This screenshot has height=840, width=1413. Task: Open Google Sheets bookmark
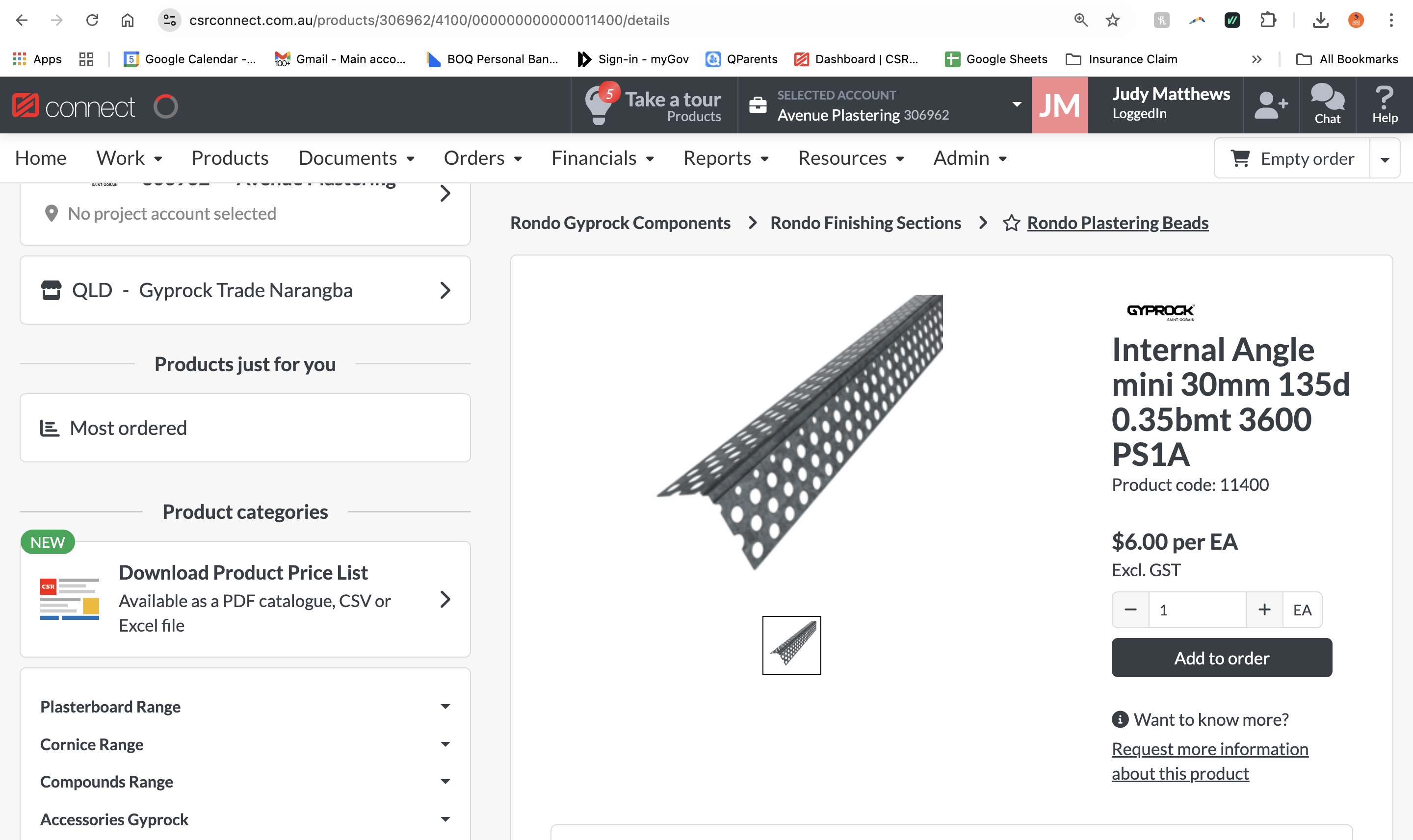point(996,59)
